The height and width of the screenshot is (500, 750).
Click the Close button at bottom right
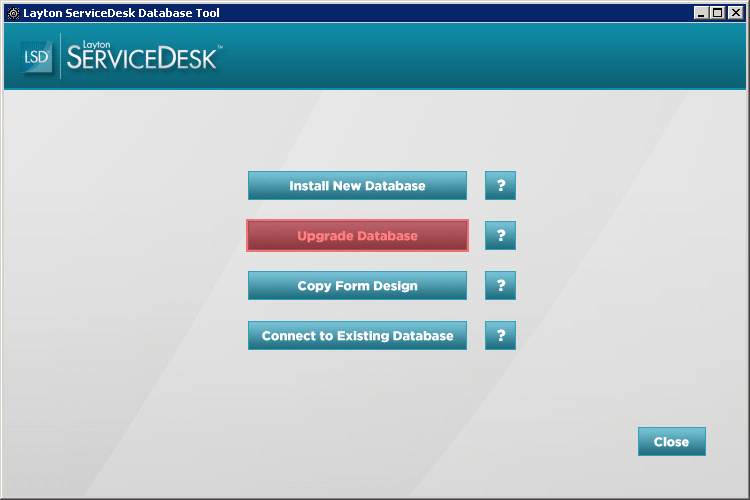pyautogui.click(x=672, y=442)
